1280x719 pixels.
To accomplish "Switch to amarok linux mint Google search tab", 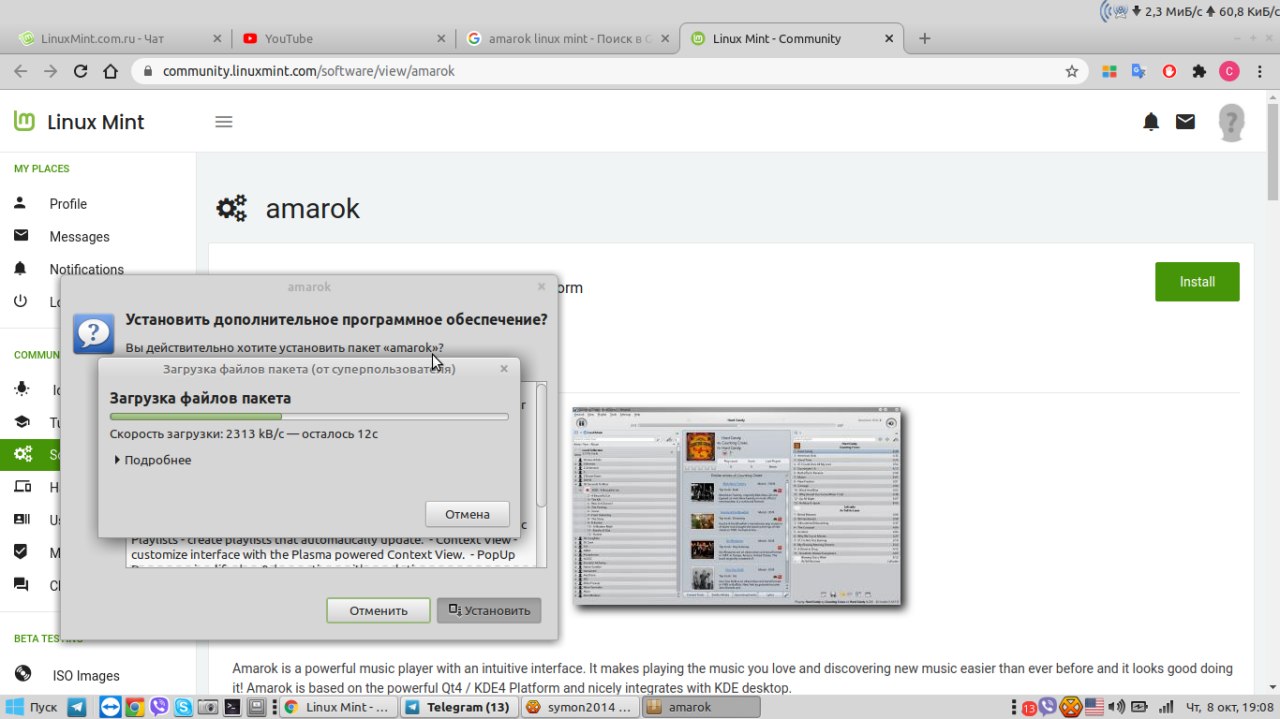I will (567, 38).
